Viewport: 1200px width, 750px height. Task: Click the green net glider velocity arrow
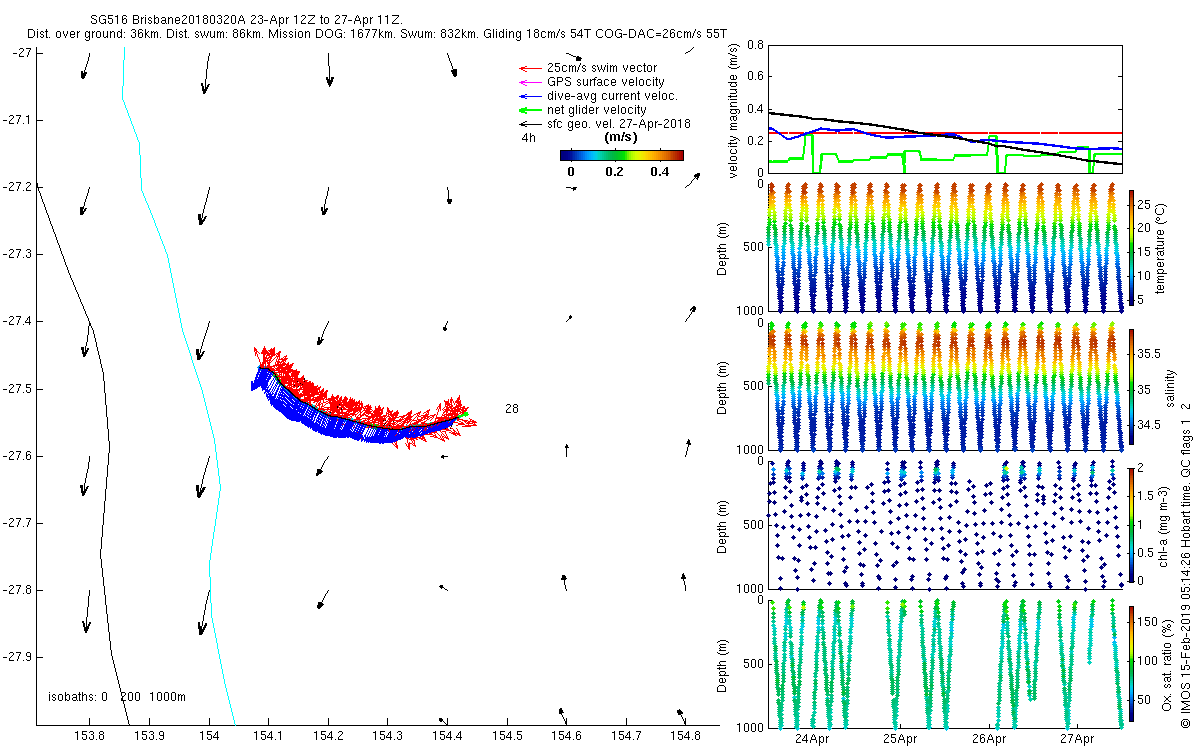pos(528,110)
